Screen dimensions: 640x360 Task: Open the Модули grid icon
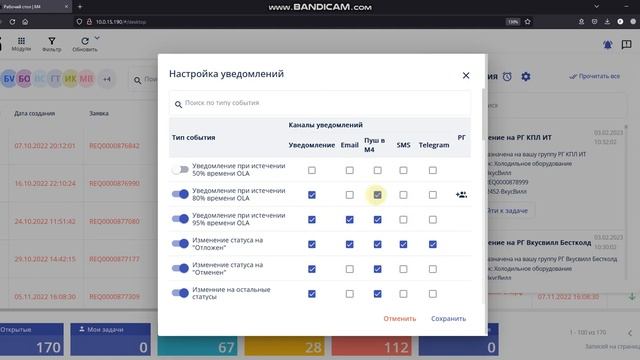tap(21, 41)
